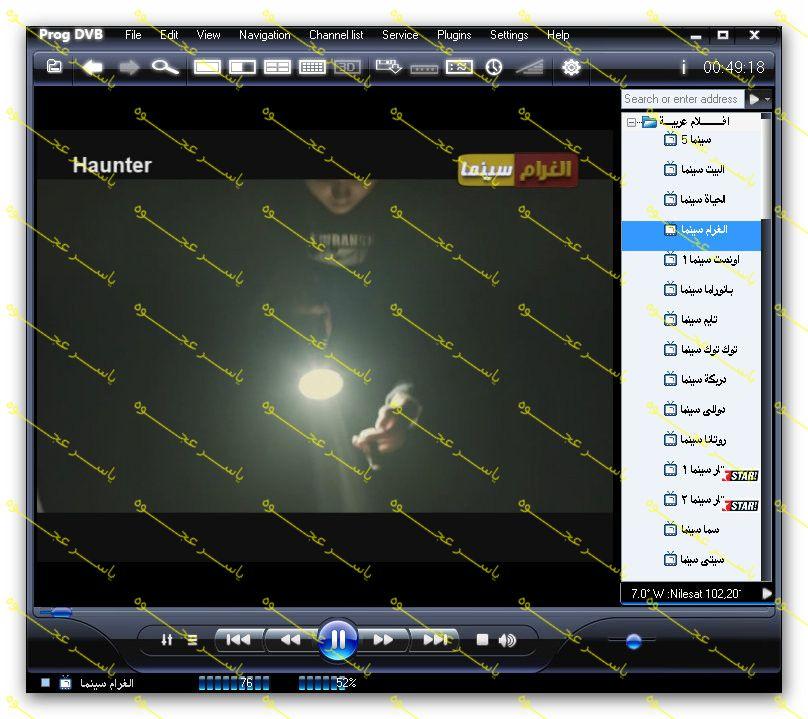Click the dotted subtitle bar toolbar icon
Viewport: 808px width, 719px height.
pos(424,69)
